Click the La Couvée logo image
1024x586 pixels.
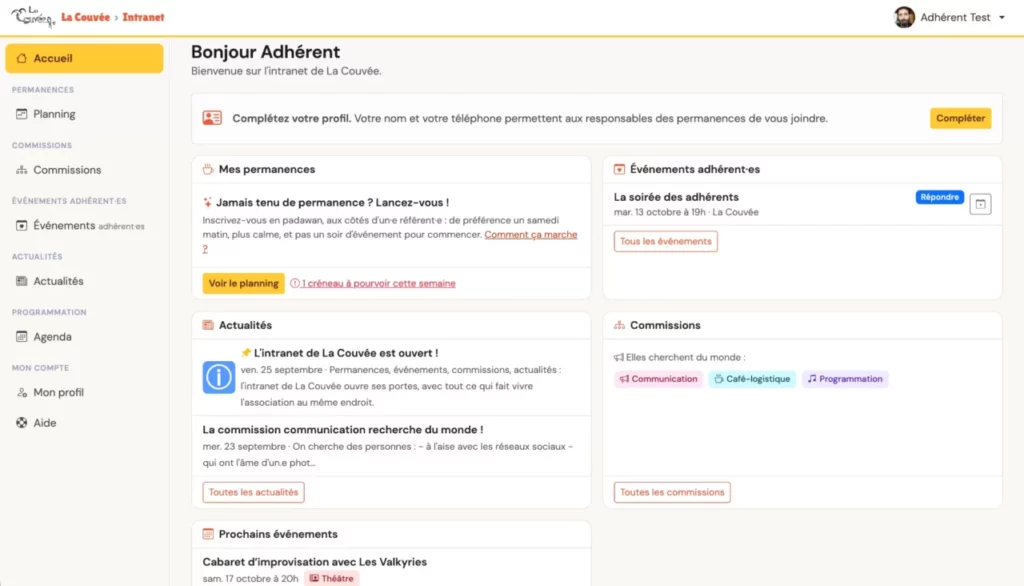pyautogui.click(x=32, y=16)
